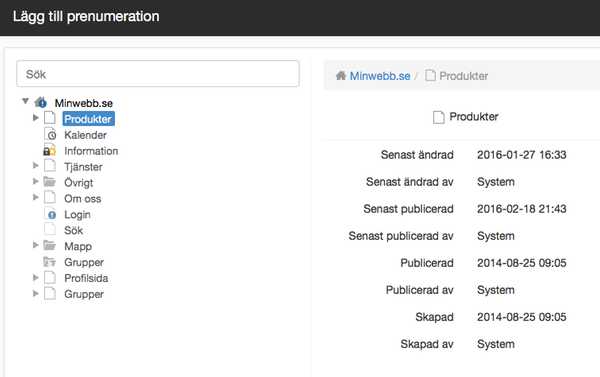Image resolution: width=600 pixels, height=377 pixels.
Task: Click the Profilsida page icon
Action: click(50, 277)
